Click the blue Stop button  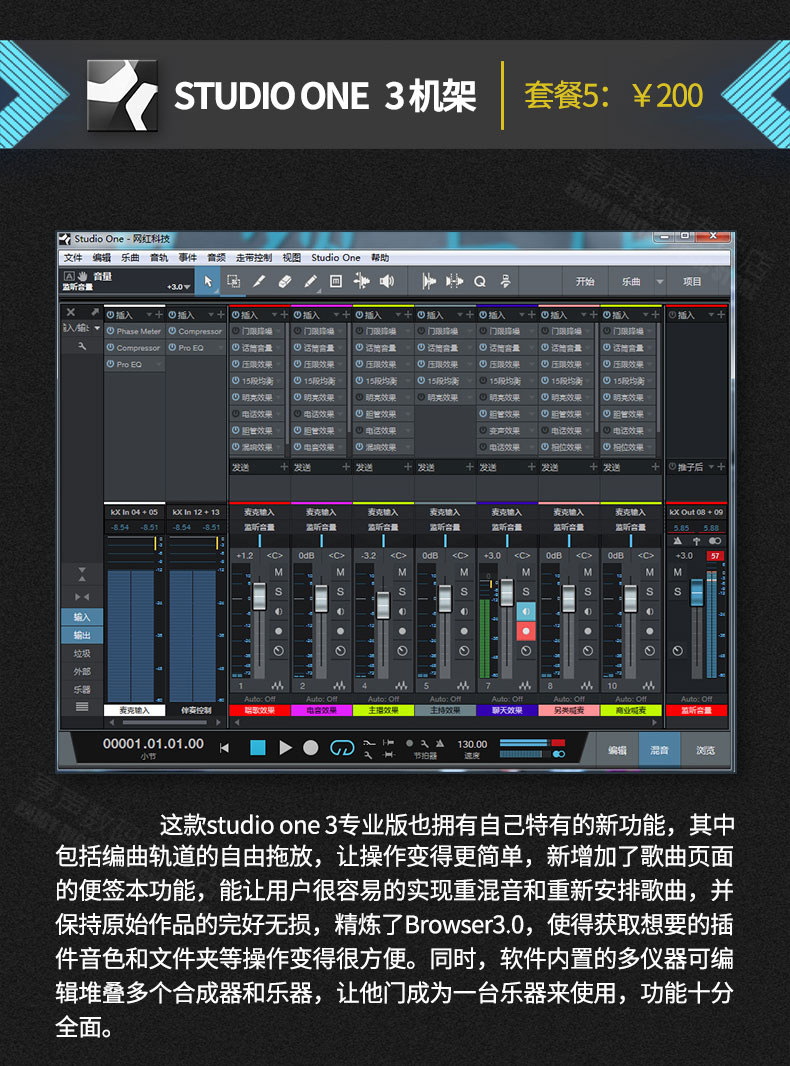click(x=258, y=748)
